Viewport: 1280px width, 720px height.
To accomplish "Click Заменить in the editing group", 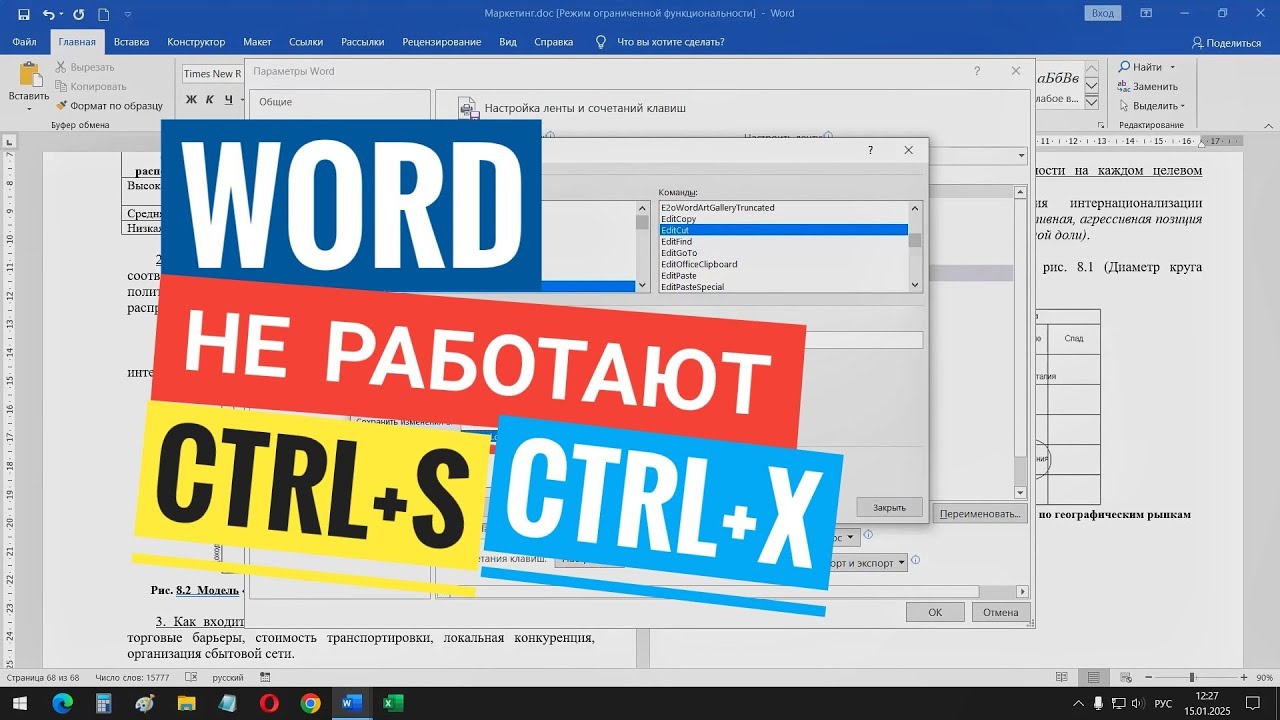I will point(1148,86).
